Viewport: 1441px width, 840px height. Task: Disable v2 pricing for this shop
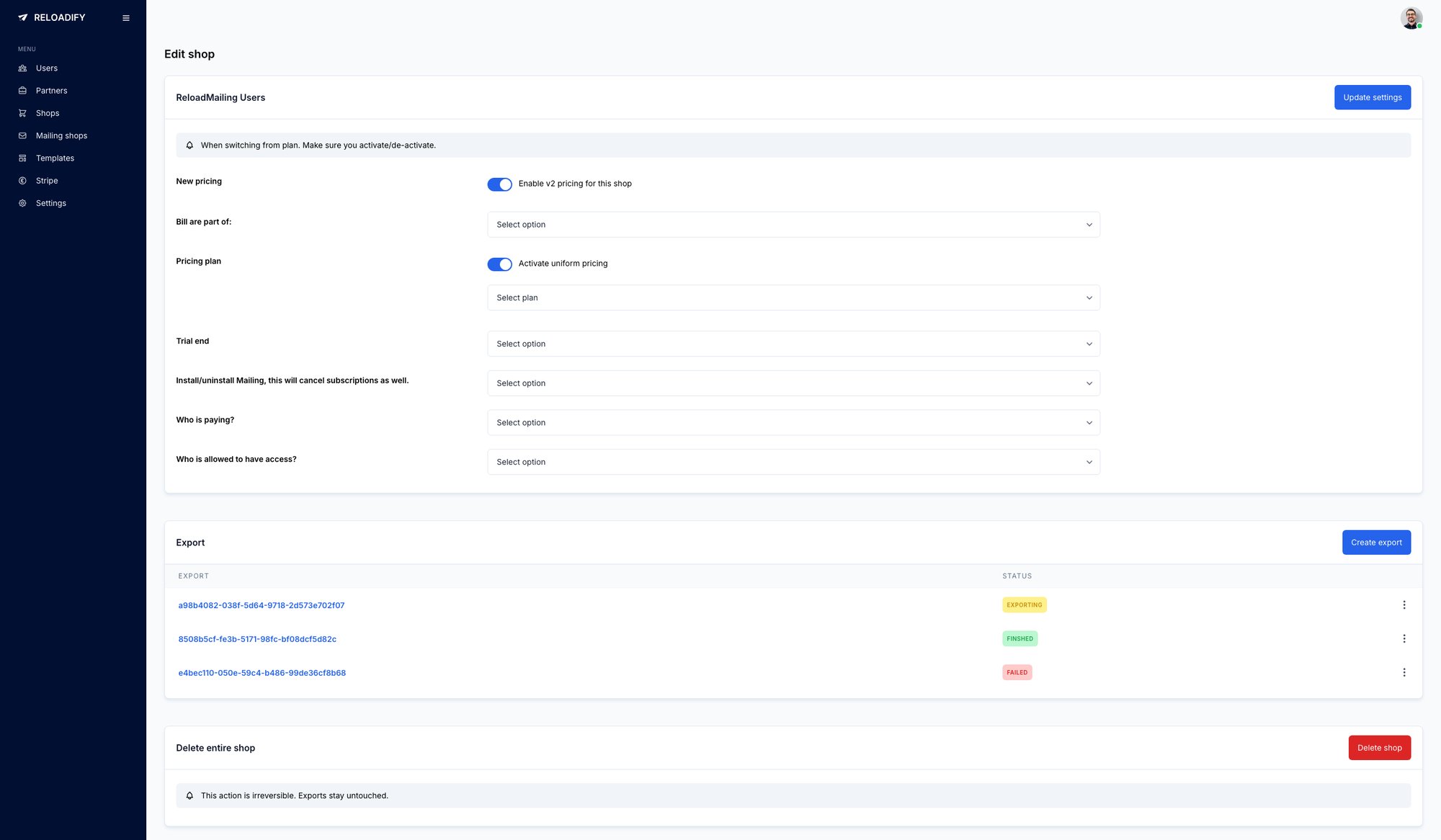click(499, 184)
